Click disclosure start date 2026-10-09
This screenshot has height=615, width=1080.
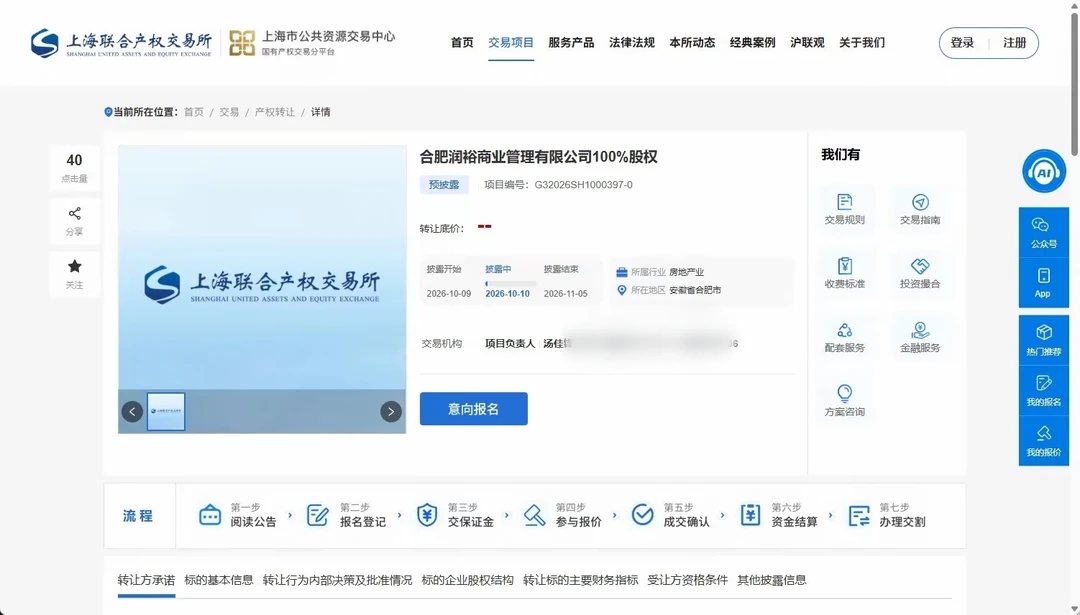448,293
